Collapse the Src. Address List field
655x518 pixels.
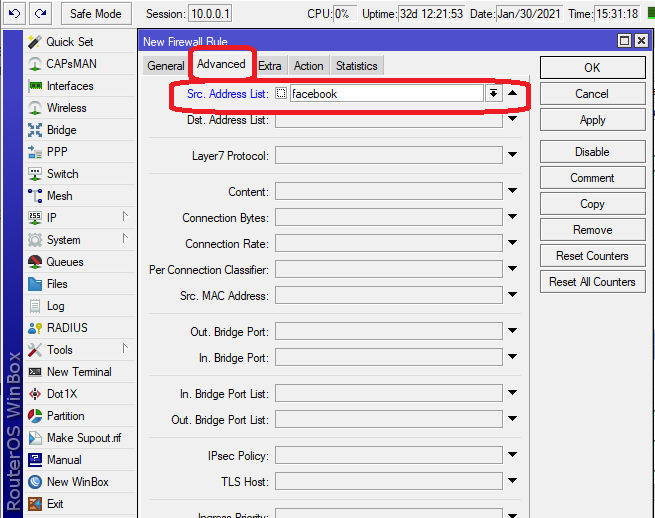point(513,93)
